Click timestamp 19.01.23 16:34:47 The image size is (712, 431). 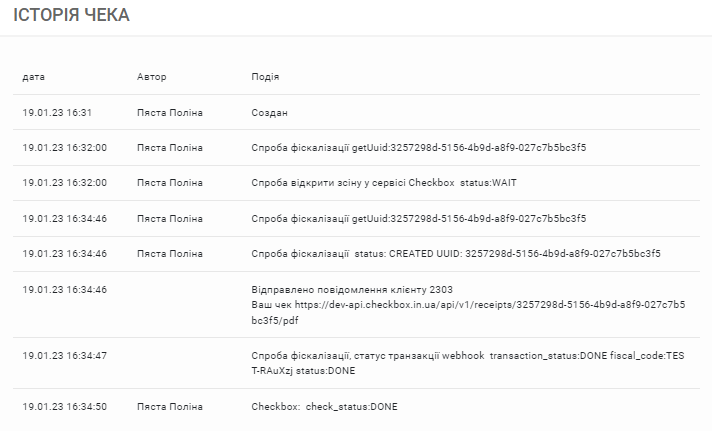click(64, 356)
